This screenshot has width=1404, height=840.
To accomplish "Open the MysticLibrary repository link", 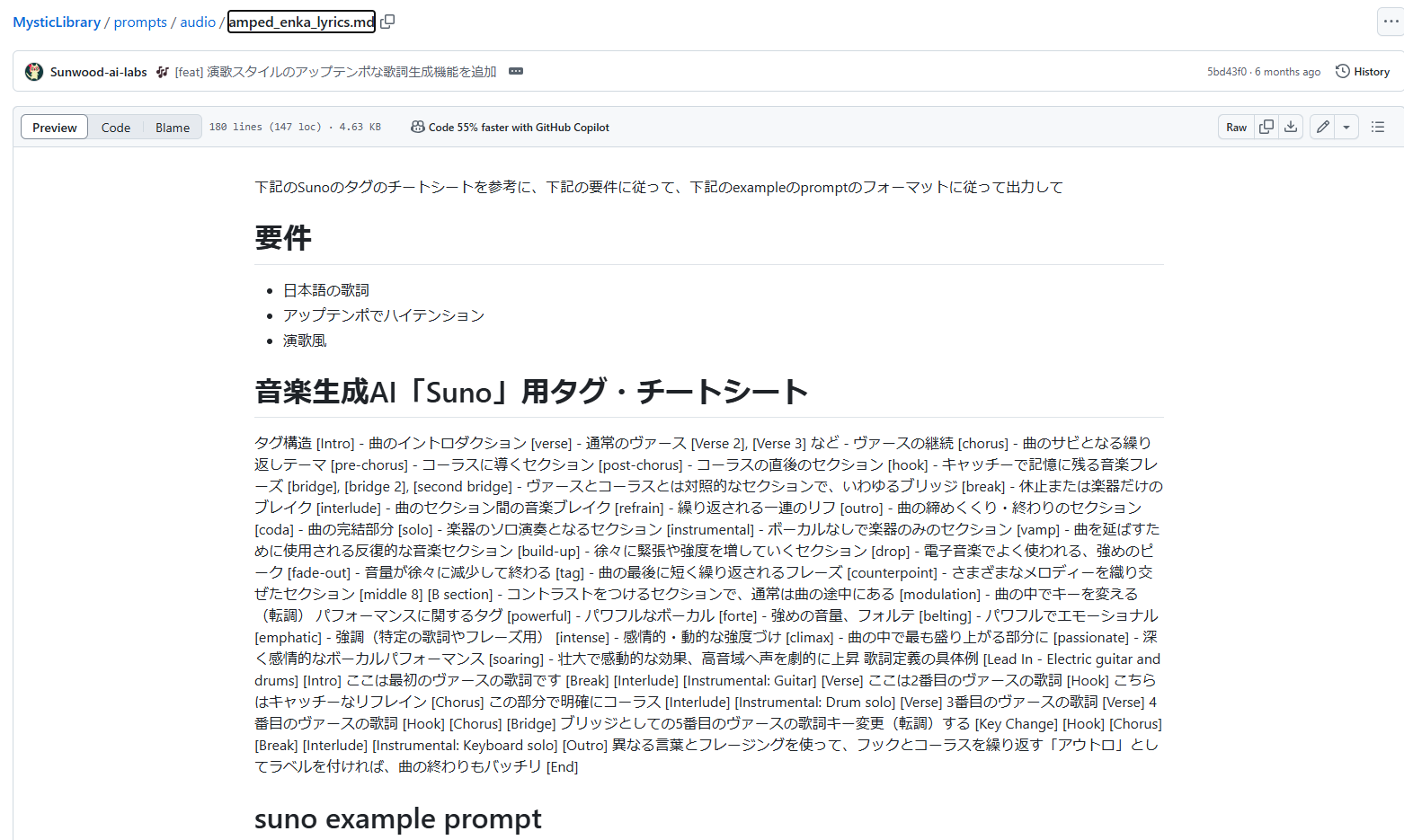I will (x=57, y=22).
